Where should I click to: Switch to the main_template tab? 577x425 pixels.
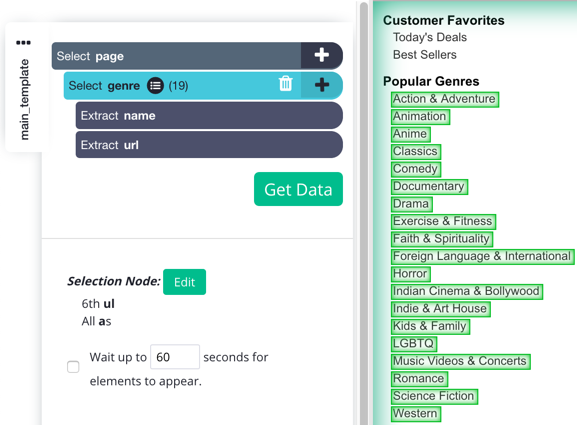(x=24, y=99)
